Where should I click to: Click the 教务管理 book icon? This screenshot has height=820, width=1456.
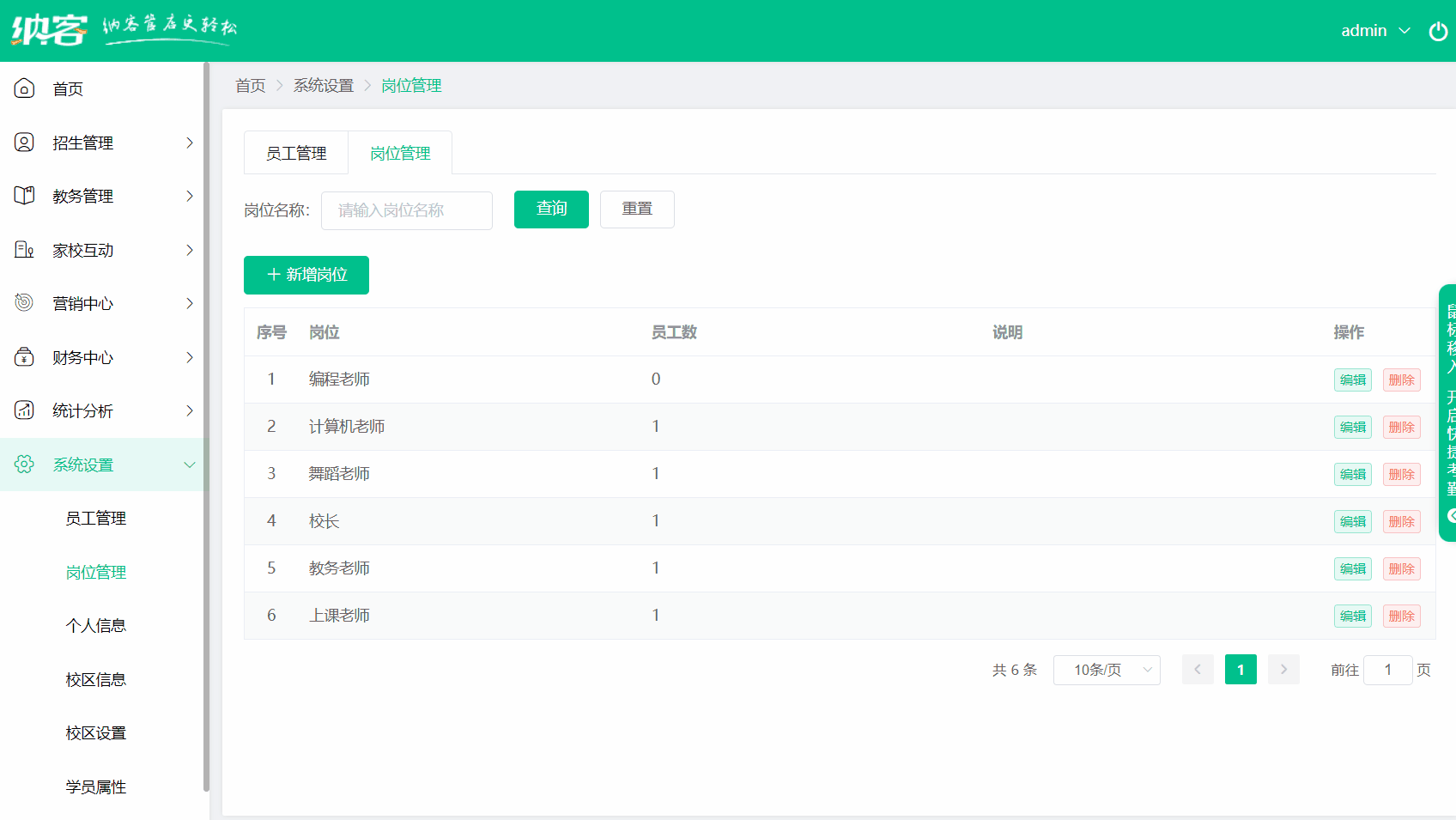point(24,196)
